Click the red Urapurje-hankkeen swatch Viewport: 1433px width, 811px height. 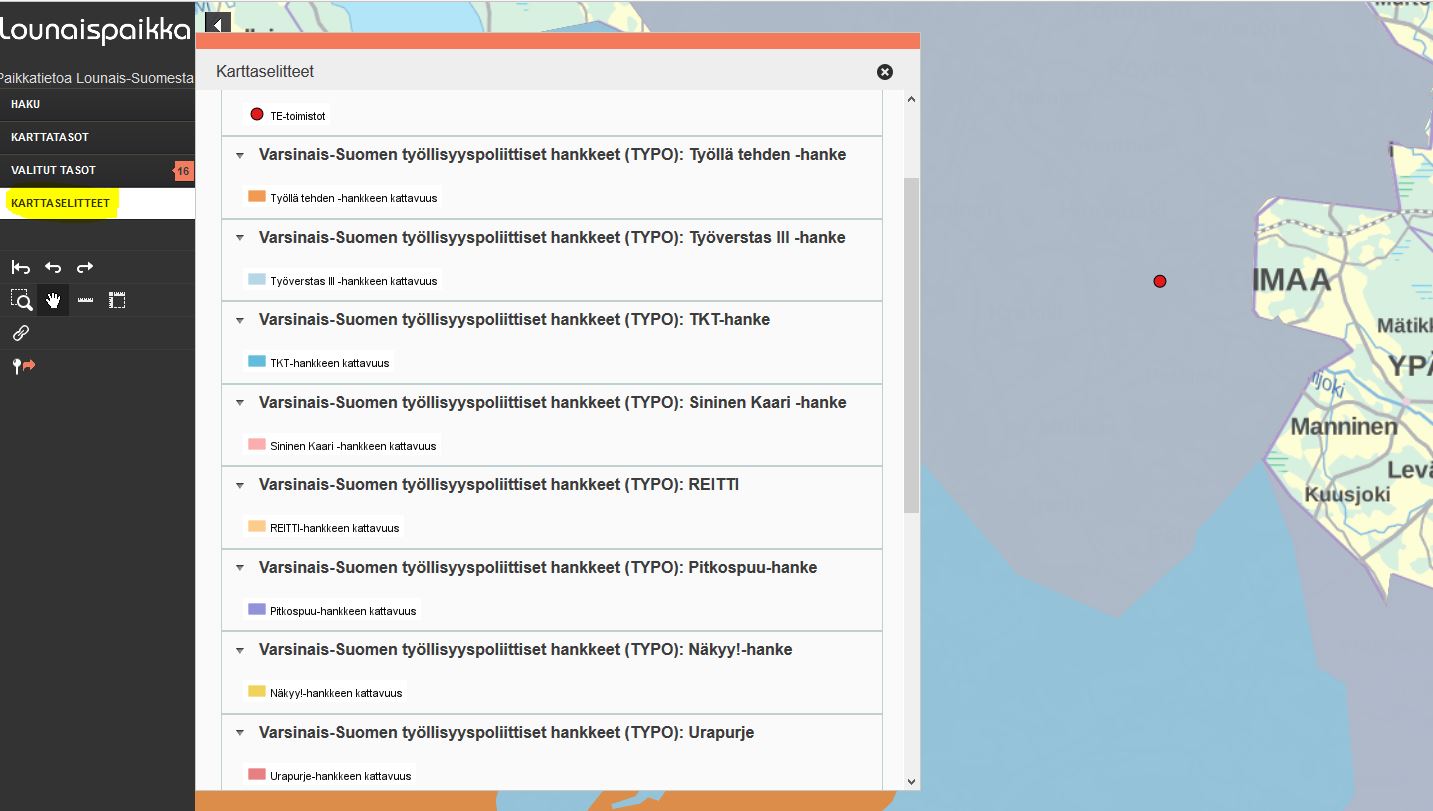257,774
